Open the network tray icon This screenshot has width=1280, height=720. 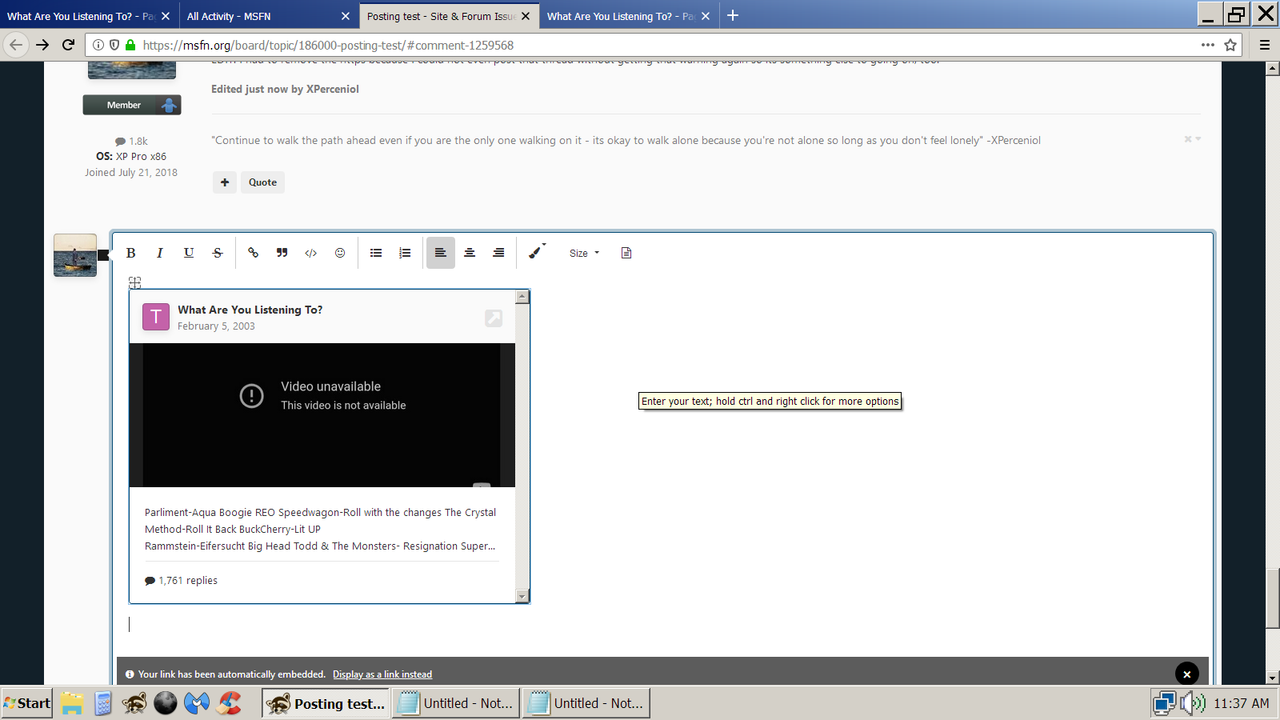click(x=1164, y=703)
